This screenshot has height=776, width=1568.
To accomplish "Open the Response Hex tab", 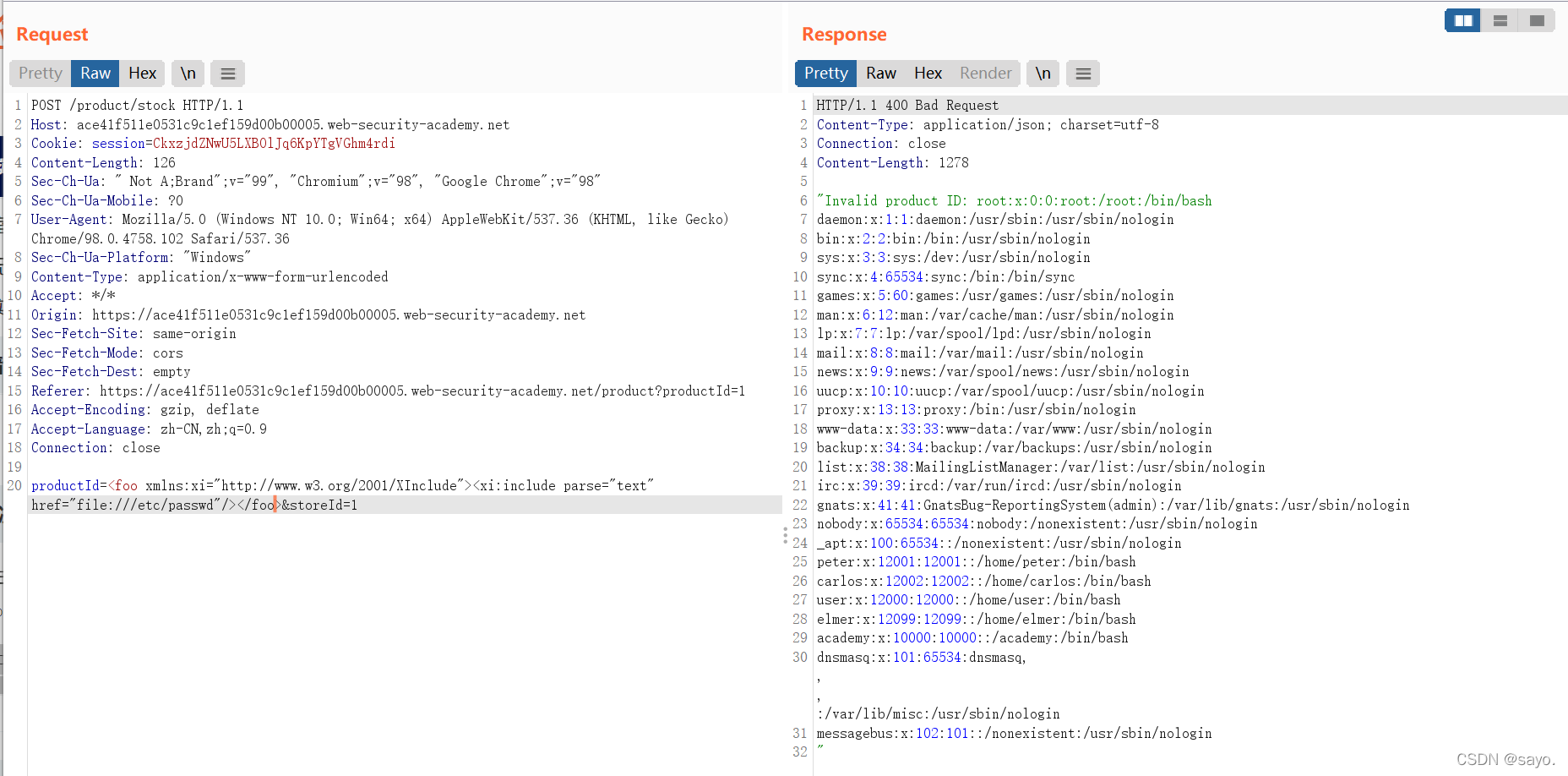I will tap(928, 74).
